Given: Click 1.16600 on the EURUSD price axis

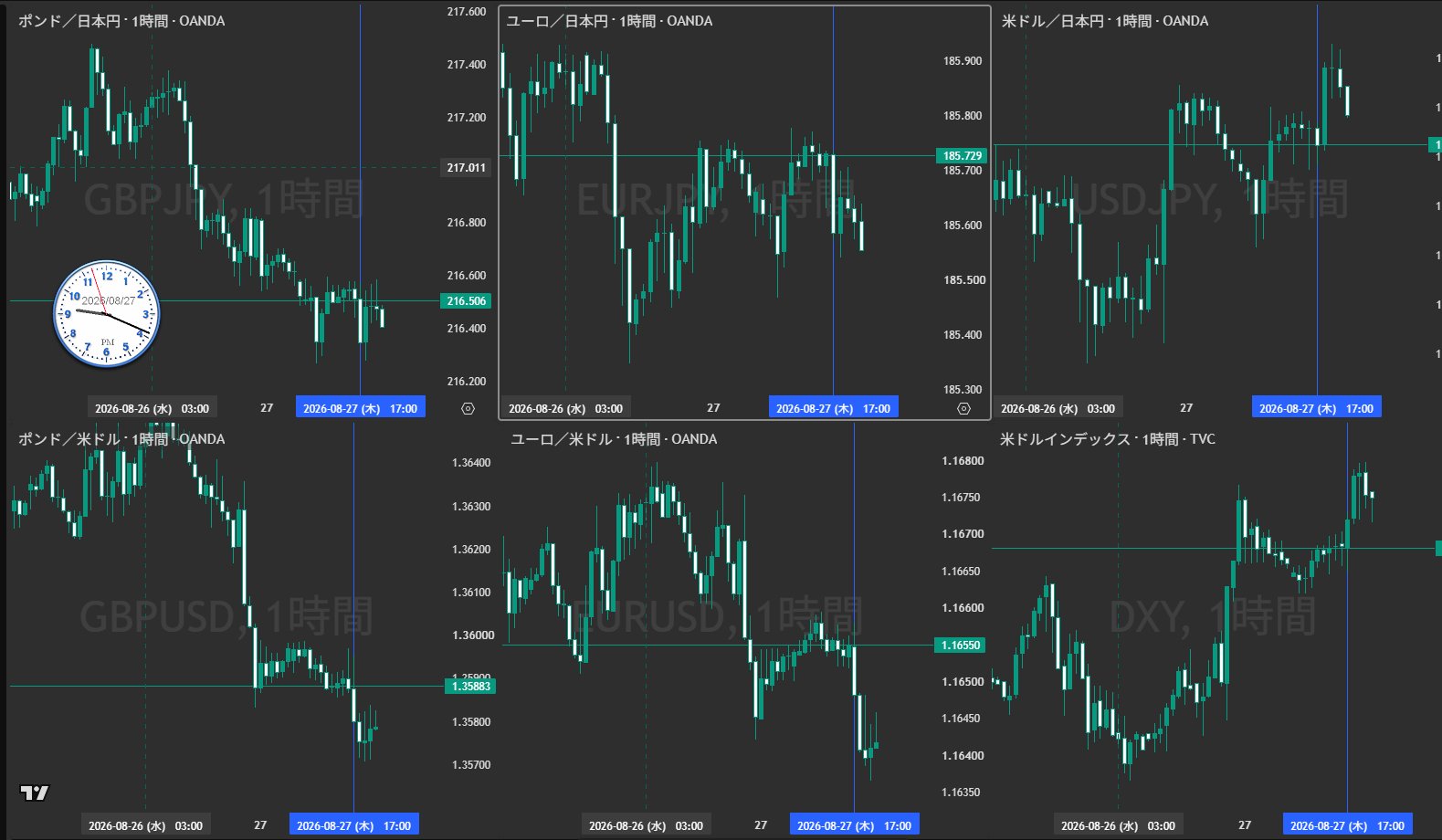Looking at the screenshot, I should point(963,608).
